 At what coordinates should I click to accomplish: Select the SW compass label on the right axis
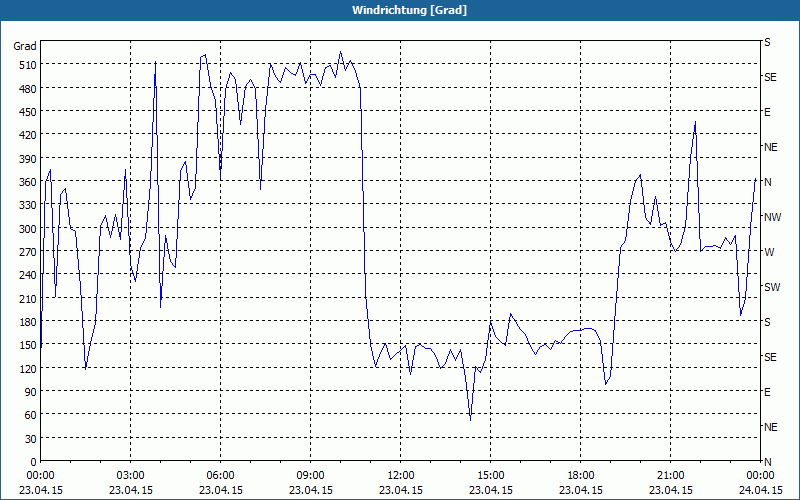pyautogui.click(x=772, y=287)
